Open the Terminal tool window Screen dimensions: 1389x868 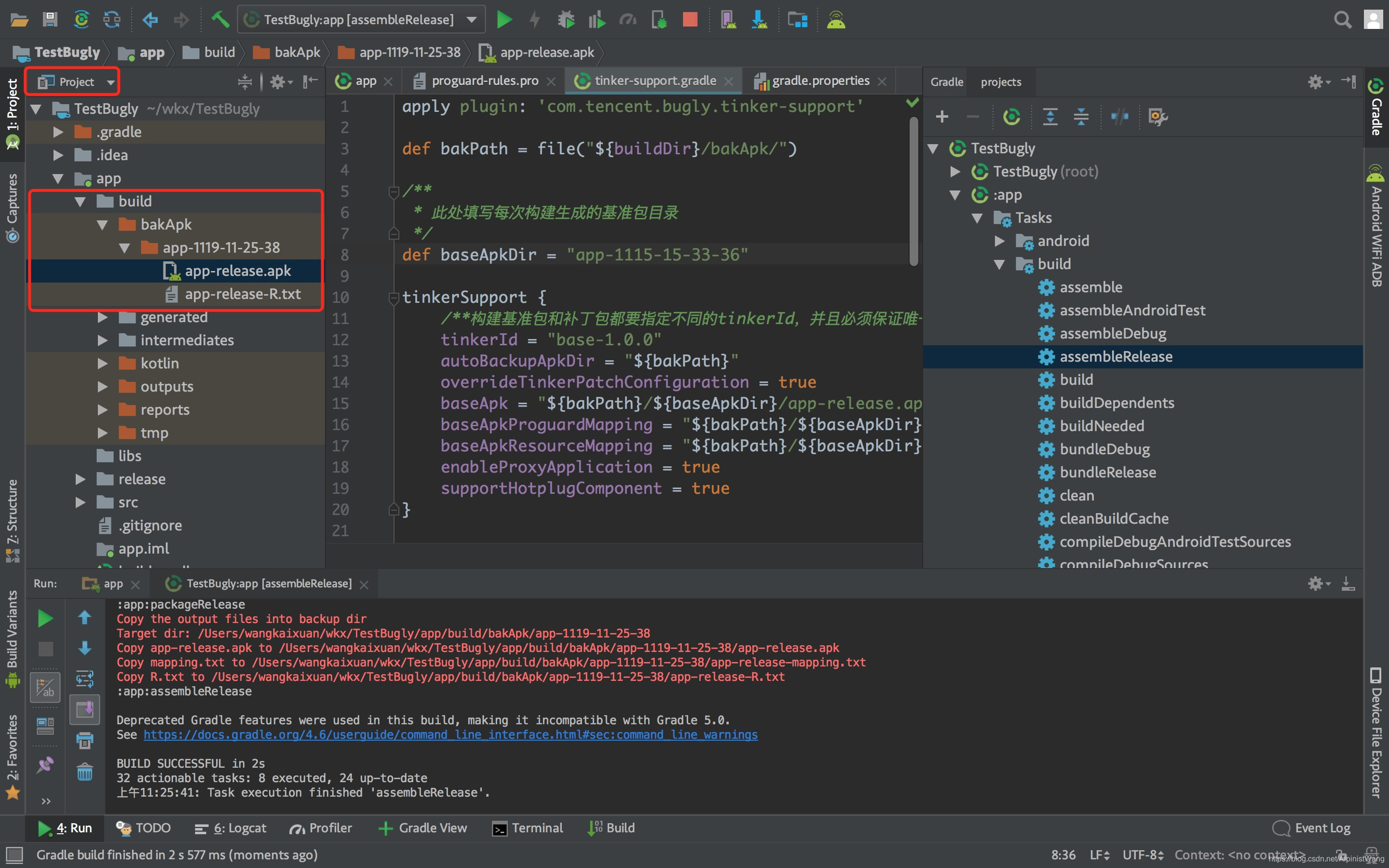[x=528, y=828]
